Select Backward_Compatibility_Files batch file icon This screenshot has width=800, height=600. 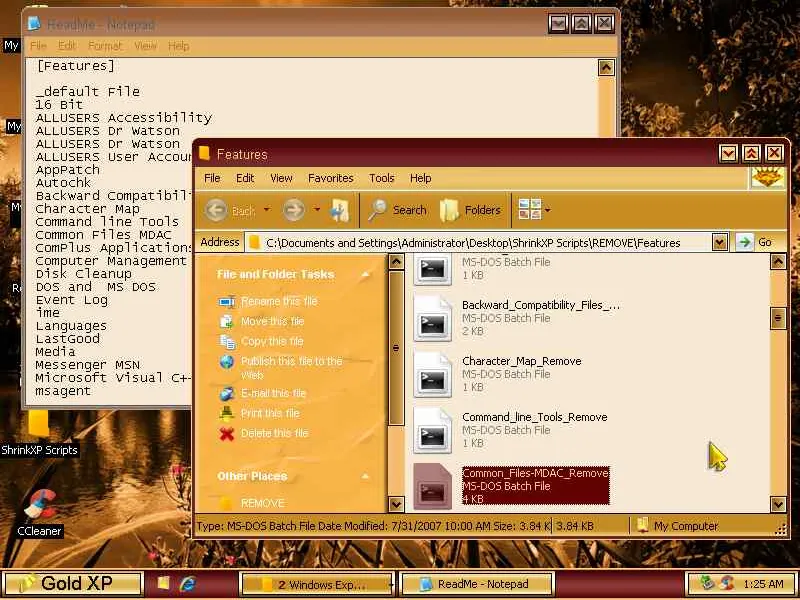click(432, 318)
